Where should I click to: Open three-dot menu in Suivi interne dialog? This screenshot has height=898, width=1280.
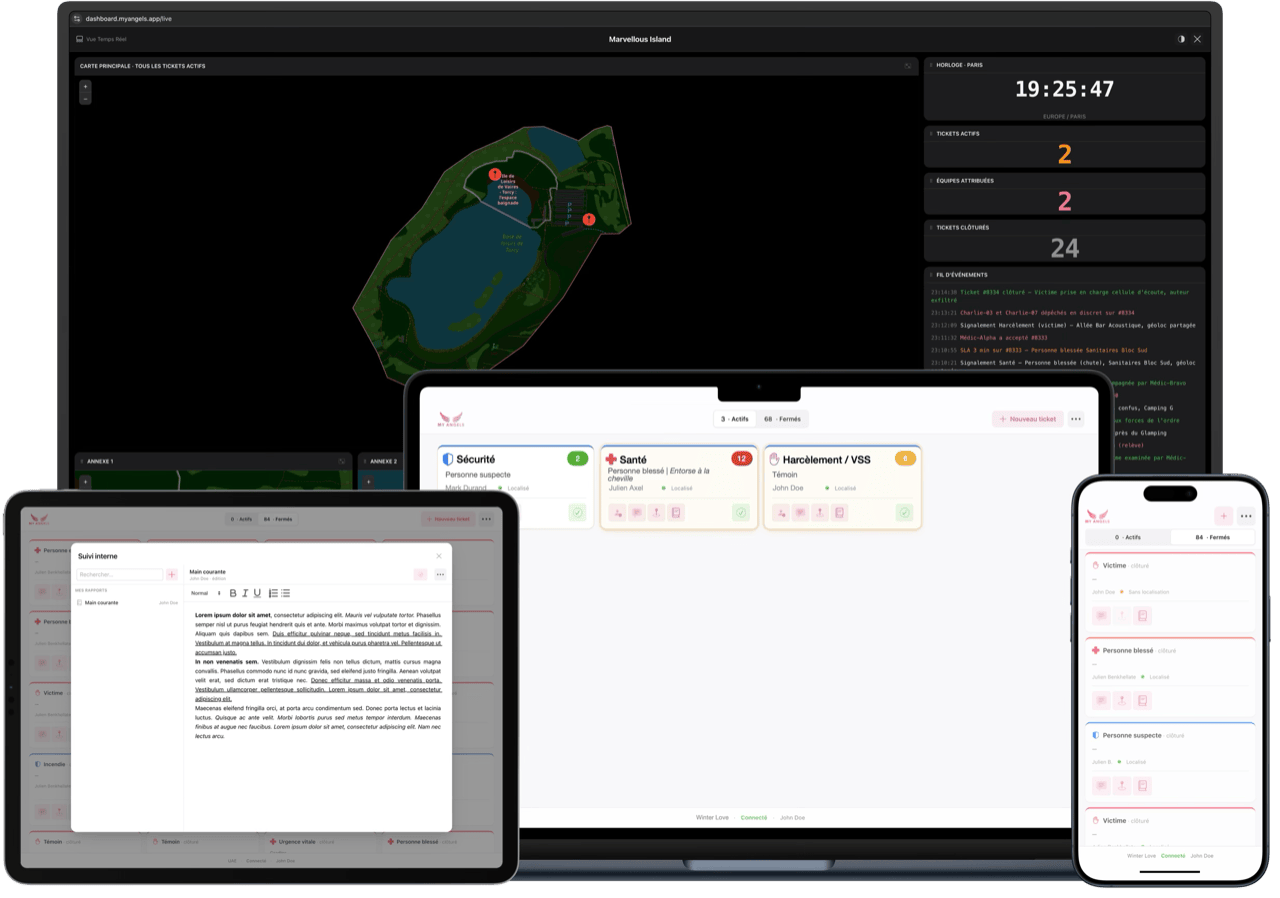[440, 575]
